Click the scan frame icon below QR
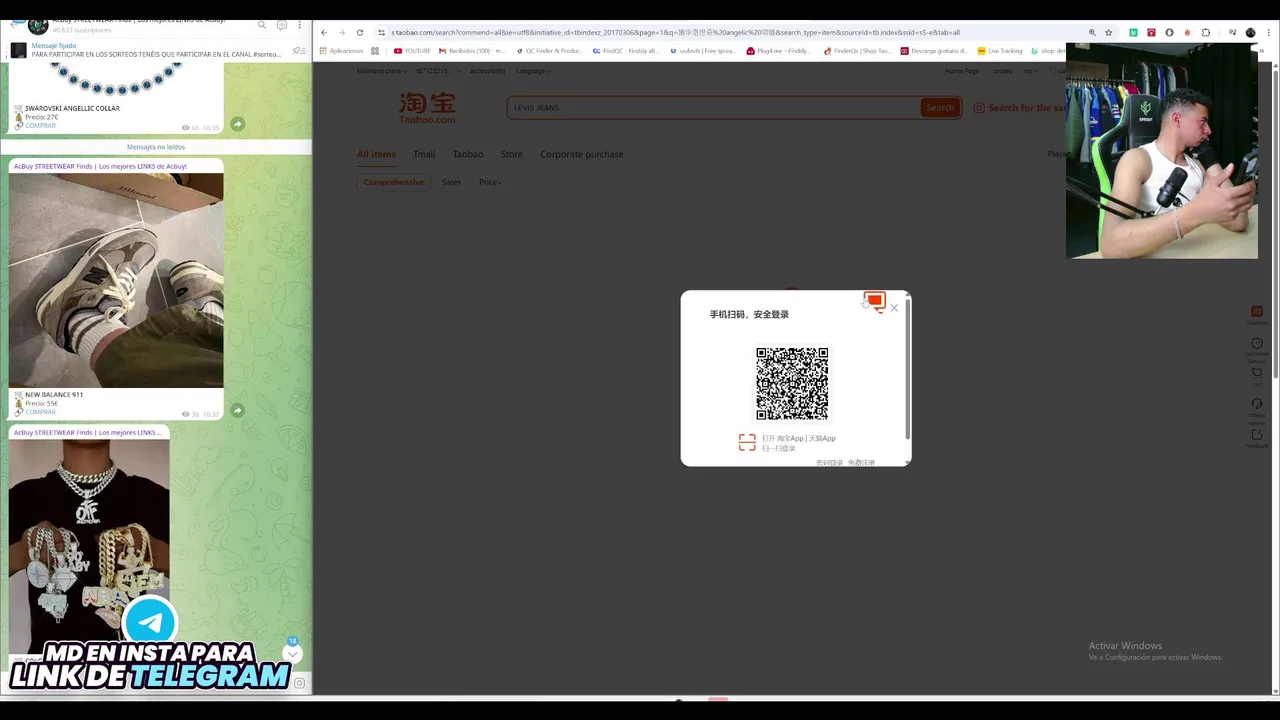 pos(747,443)
